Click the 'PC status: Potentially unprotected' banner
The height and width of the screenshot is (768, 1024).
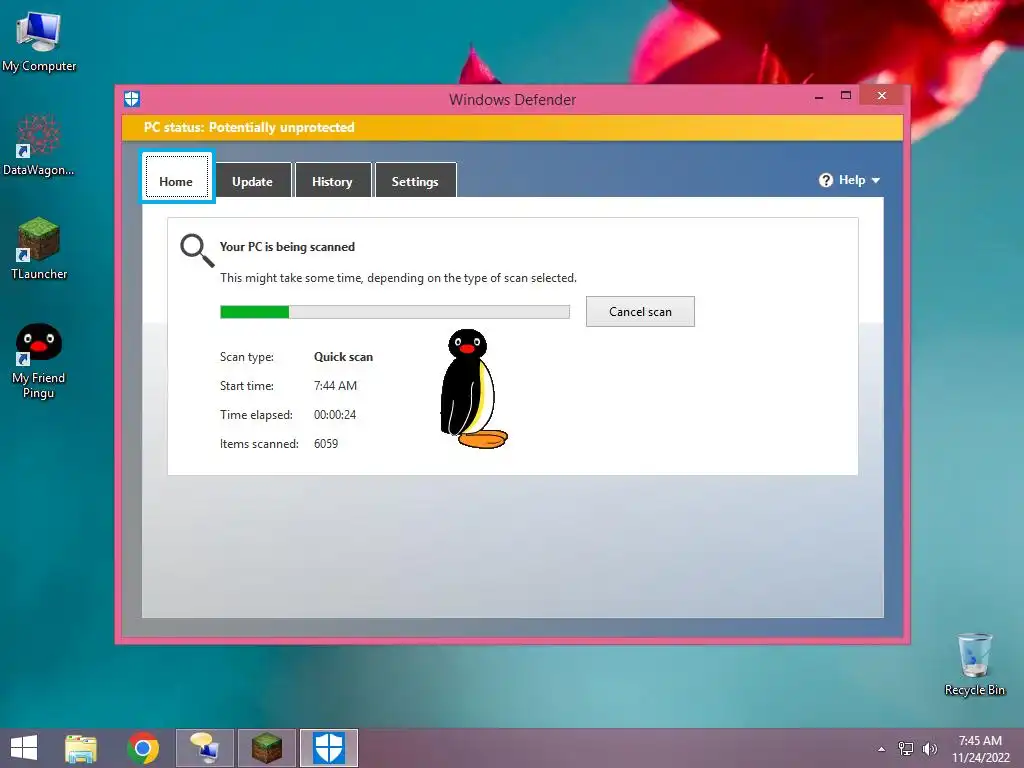coord(512,127)
